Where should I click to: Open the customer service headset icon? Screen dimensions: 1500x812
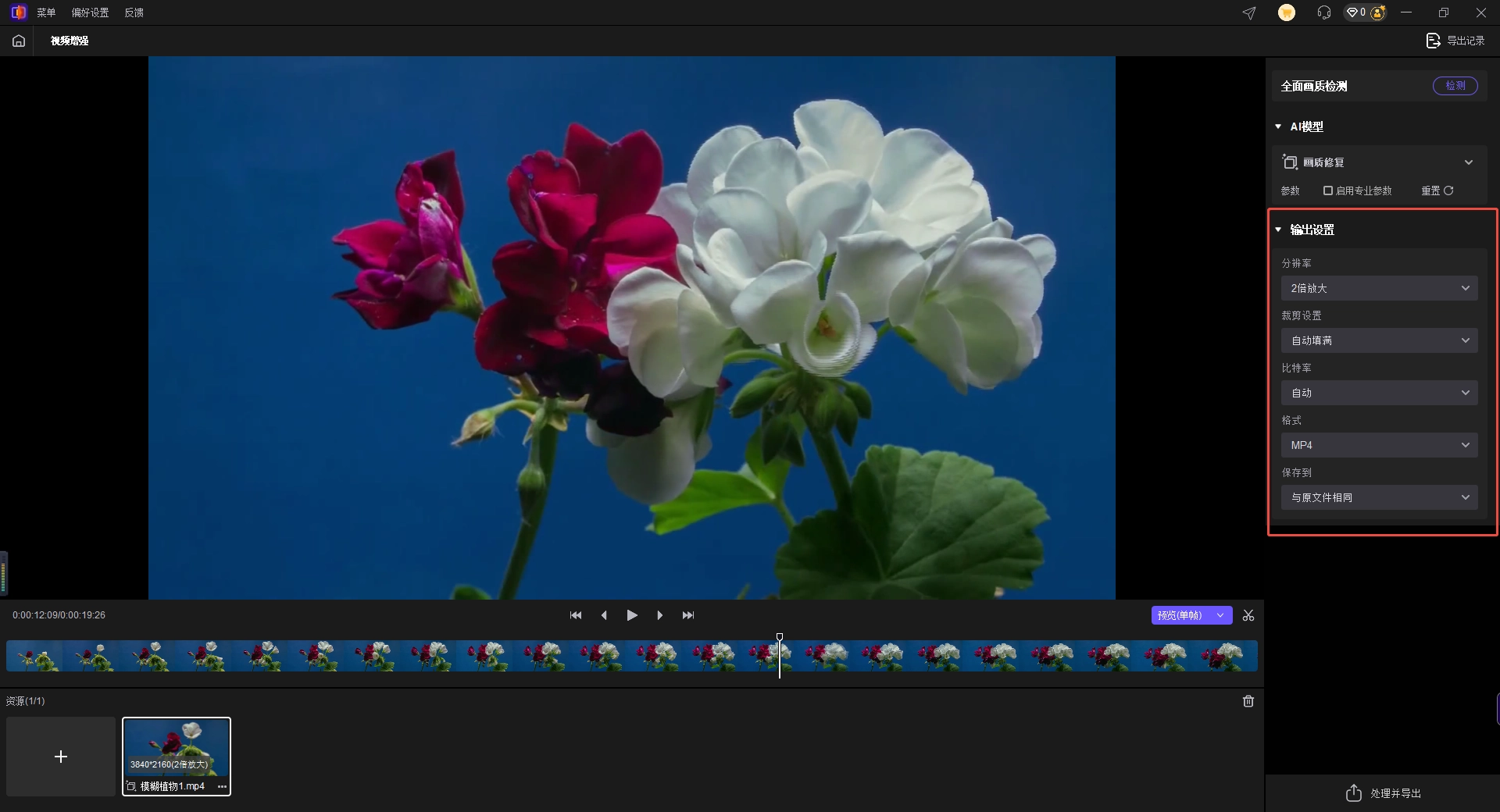[x=1323, y=12]
